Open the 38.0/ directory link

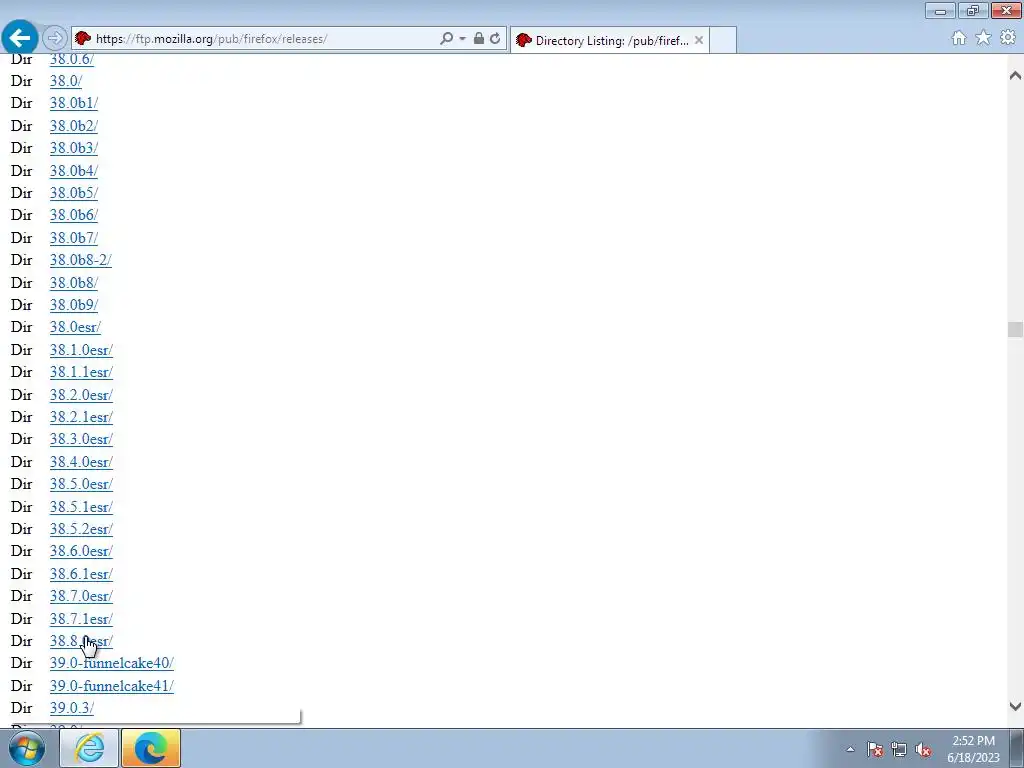tap(66, 81)
